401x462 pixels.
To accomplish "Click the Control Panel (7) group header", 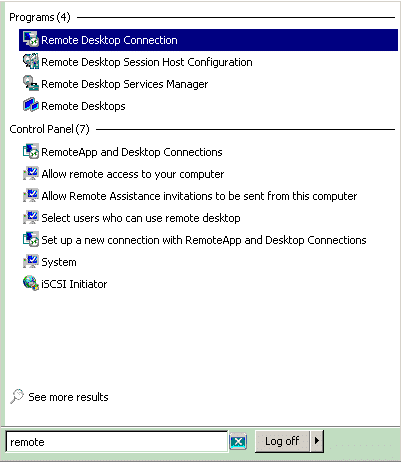I will pyautogui.click(x=49, y=129).
